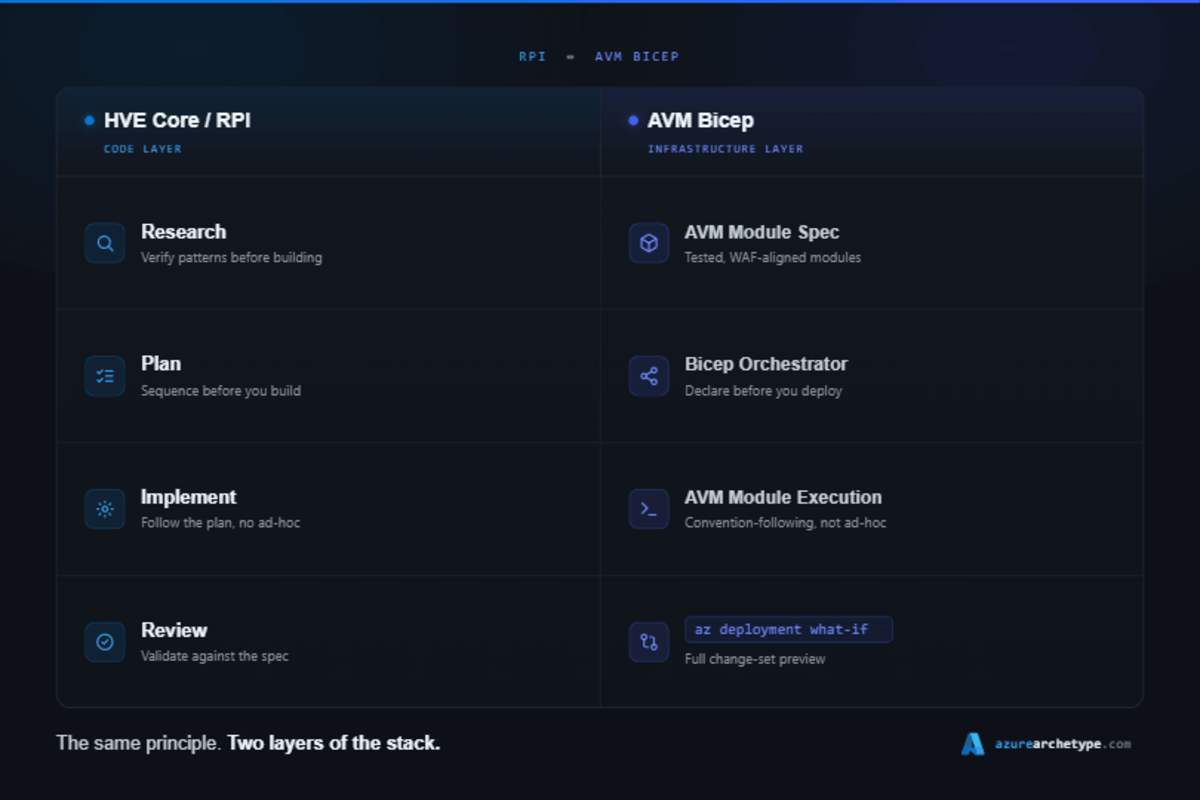Click the Review checkmark circle icon

(105, 642)
